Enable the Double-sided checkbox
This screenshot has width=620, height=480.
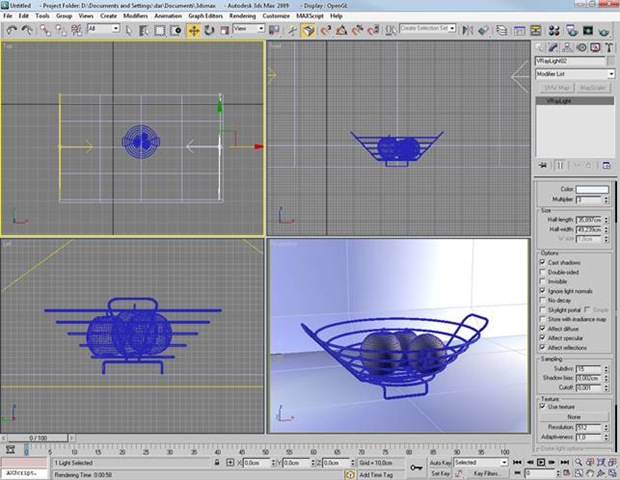click(543, 271)
